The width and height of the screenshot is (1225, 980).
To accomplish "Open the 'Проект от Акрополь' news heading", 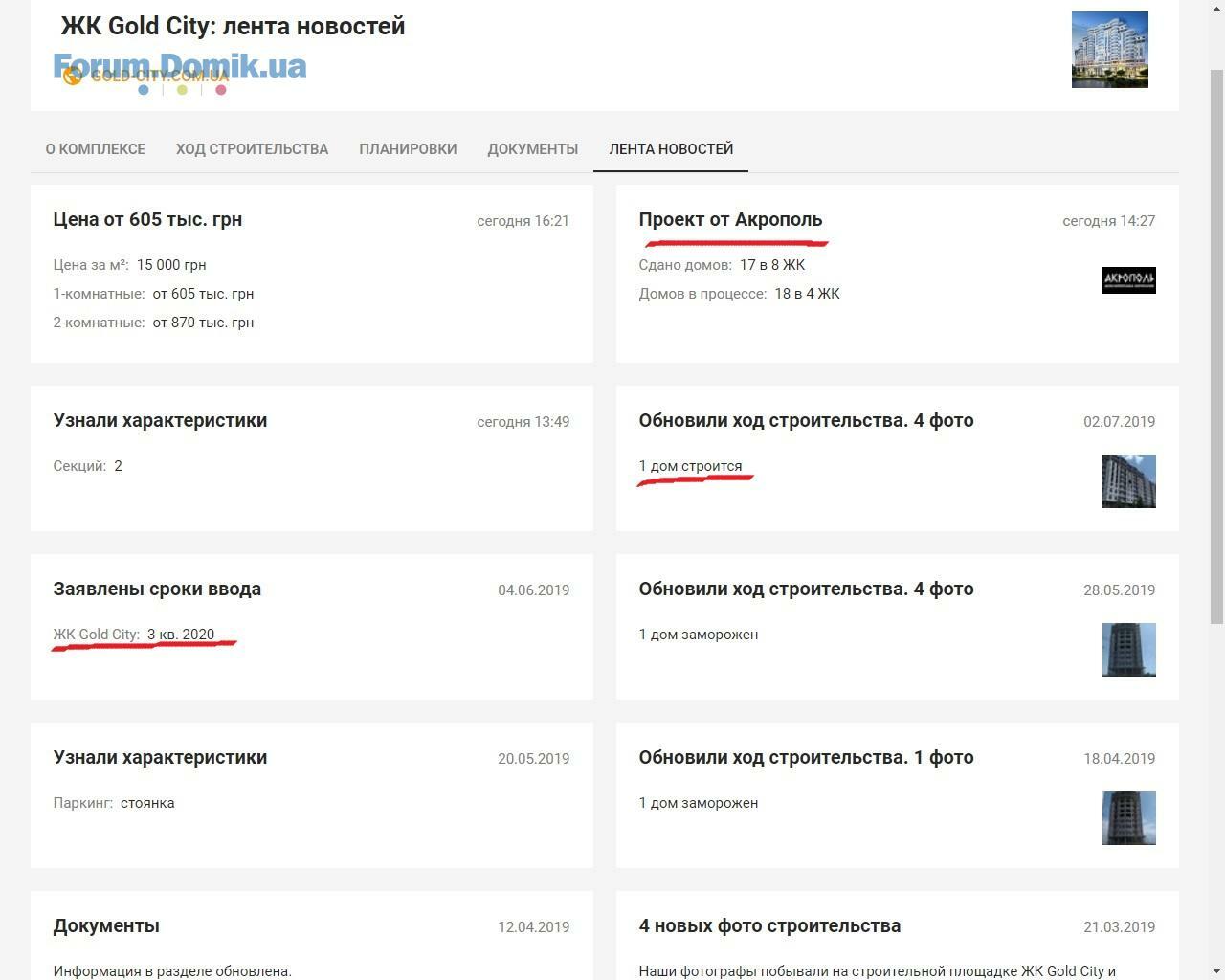I will pos(730,219).
